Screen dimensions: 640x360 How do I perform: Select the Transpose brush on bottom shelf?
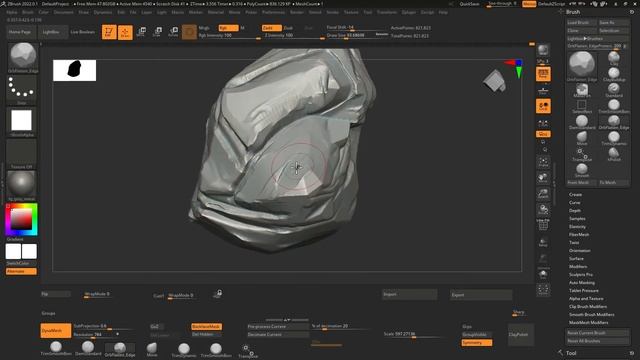[248, 351]
